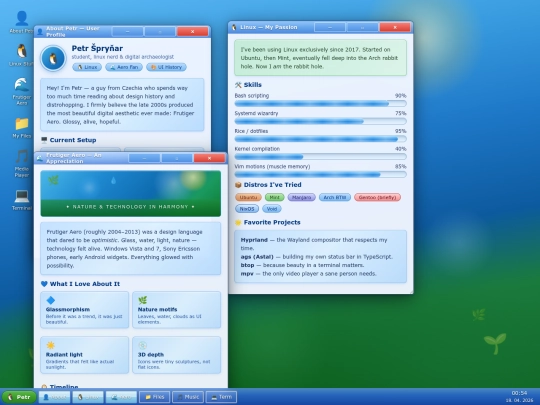
Task: Close the Linux — My Passion window
Action: pyautogui.click(x=395, y=27)
